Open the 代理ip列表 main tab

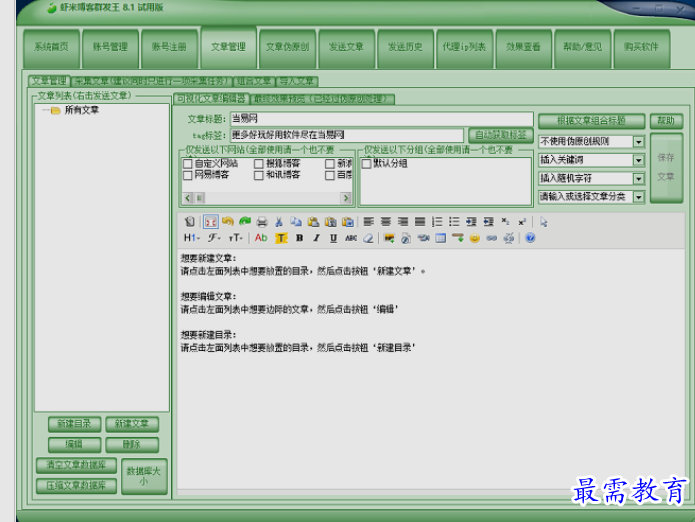(x=464, y=48)
